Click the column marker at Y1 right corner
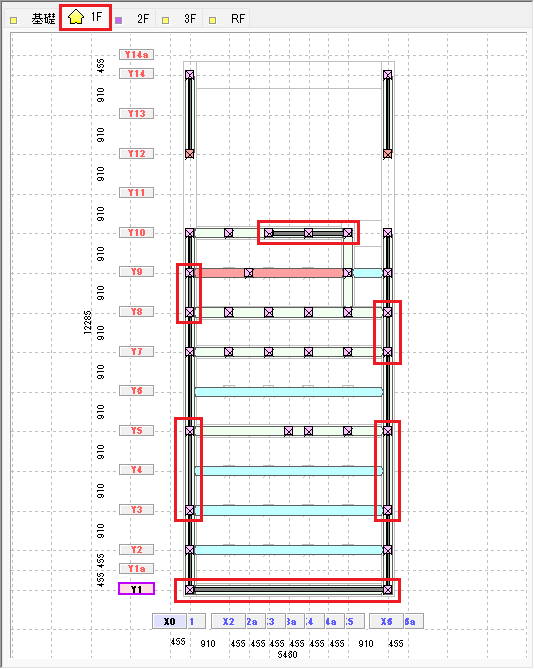This screenshot has height=669, width=534. (387, 590)
